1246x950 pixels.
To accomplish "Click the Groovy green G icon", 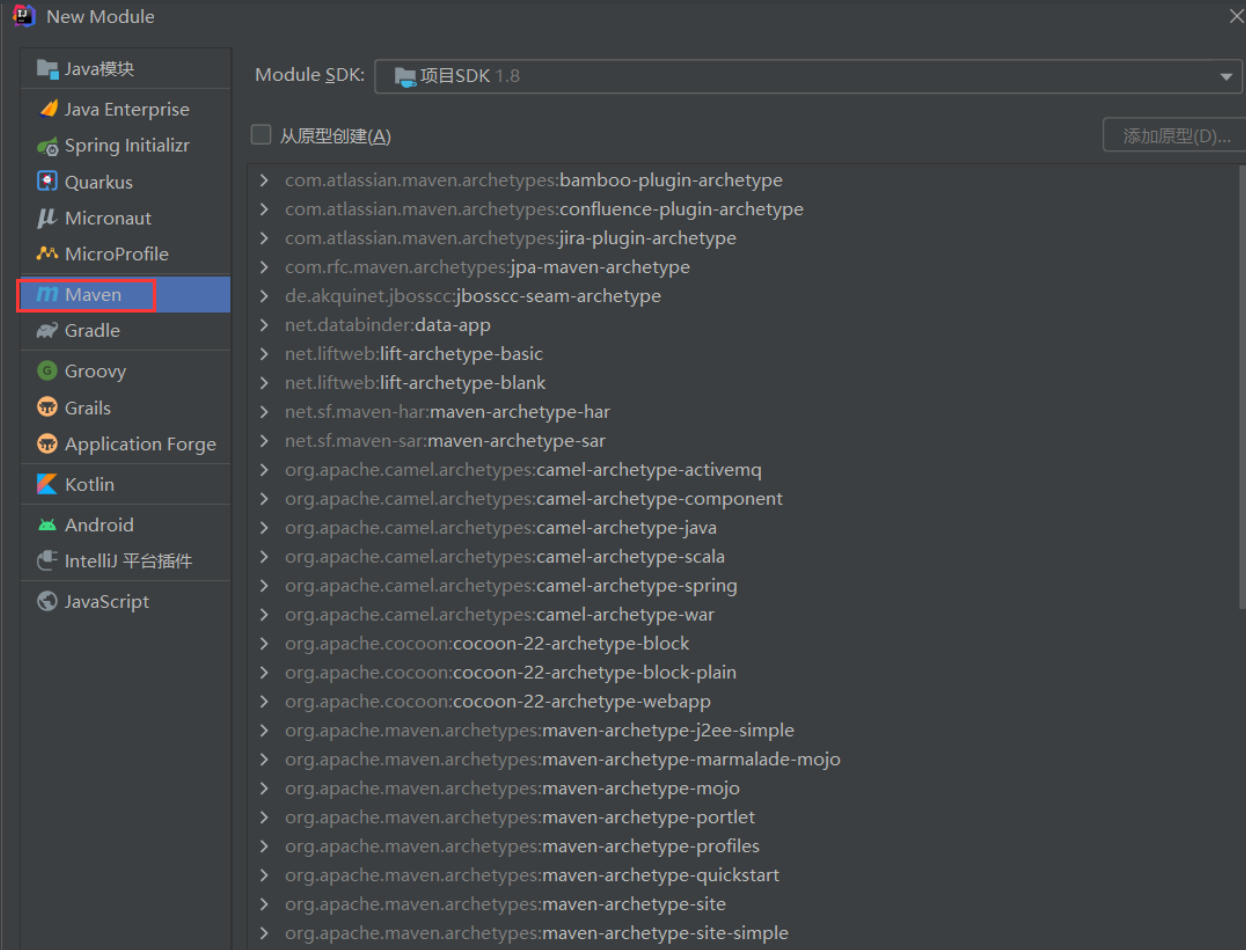I will pyautogui.click(x=47, y=371).
